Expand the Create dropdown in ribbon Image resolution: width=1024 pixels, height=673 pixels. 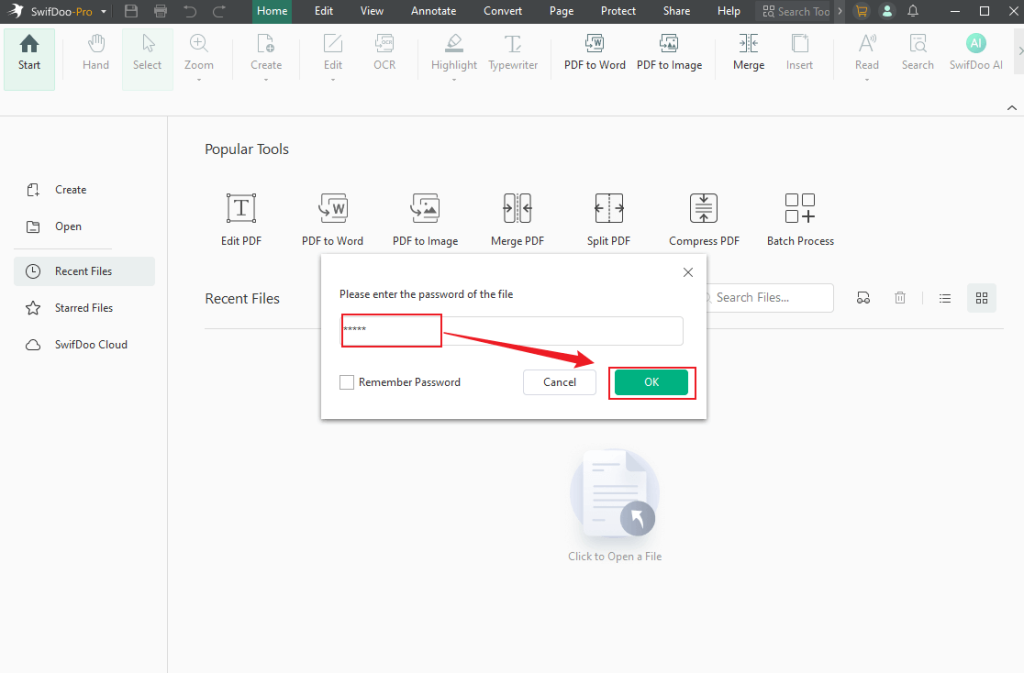[x=266, y=79]
